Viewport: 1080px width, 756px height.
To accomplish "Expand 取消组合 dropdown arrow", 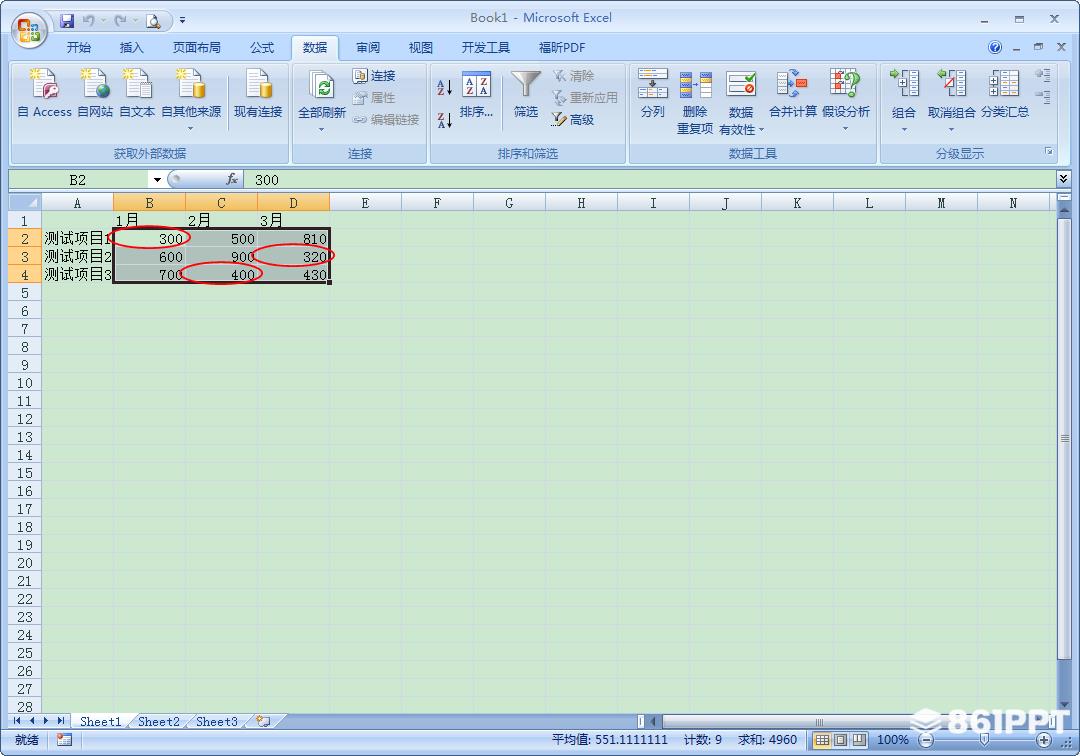I will pyautogui.click(x=951, y=129).
